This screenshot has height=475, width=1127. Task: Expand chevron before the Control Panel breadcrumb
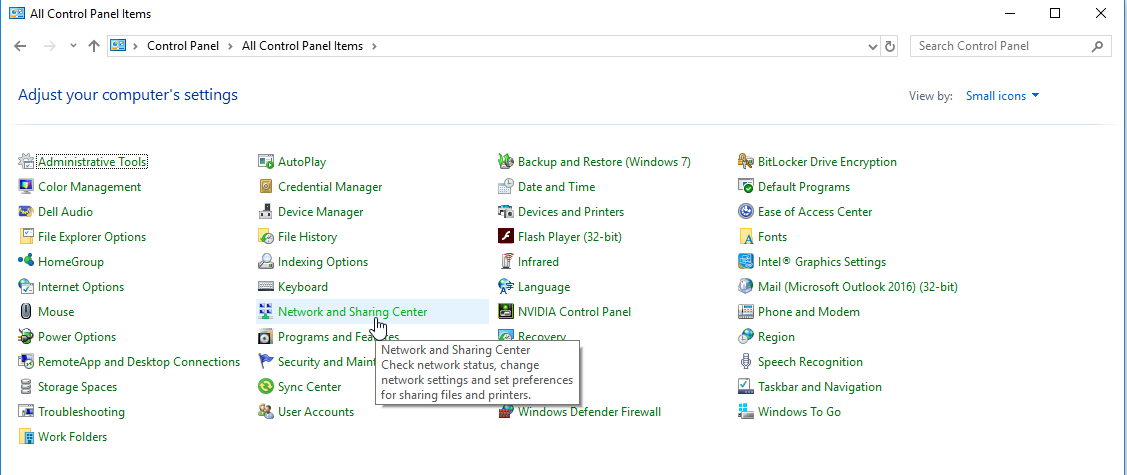pyautogui.click(x=135, y=46)
